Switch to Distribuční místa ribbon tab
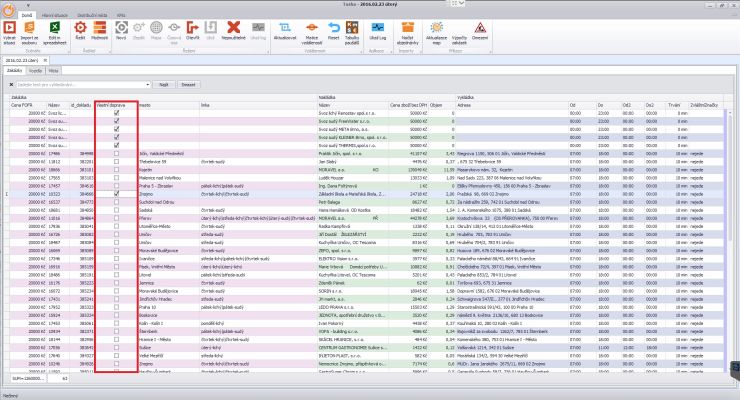 [92, 15]
